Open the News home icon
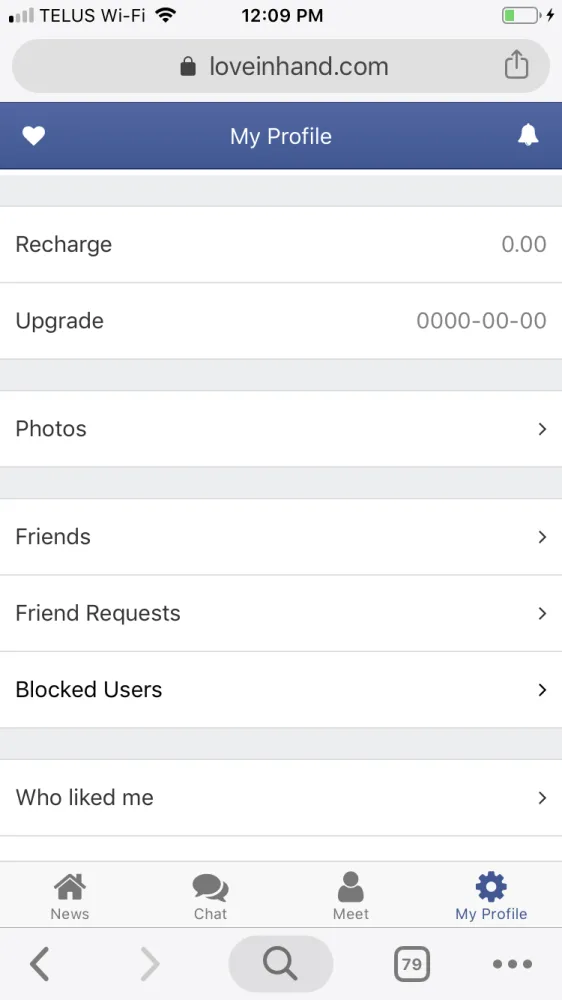The image size is (562, 1000). 70,887
